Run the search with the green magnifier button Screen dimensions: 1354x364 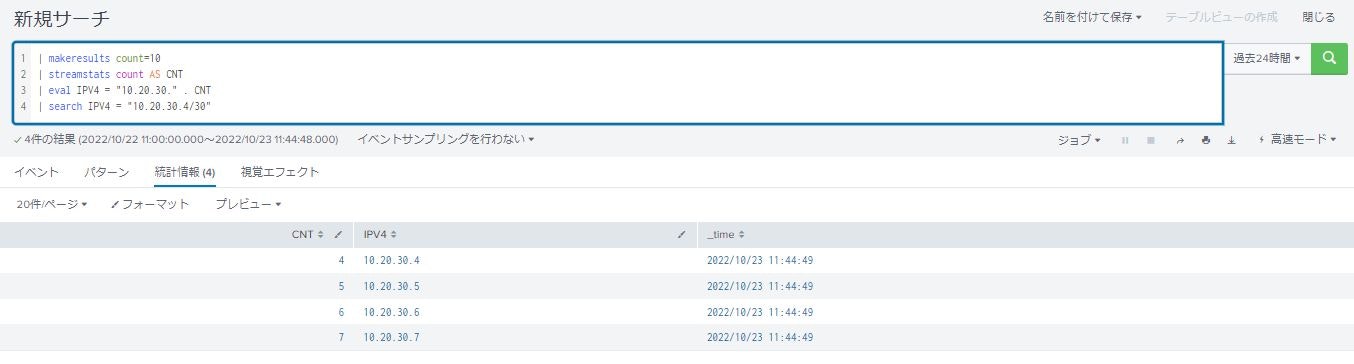click(1328, 58)
